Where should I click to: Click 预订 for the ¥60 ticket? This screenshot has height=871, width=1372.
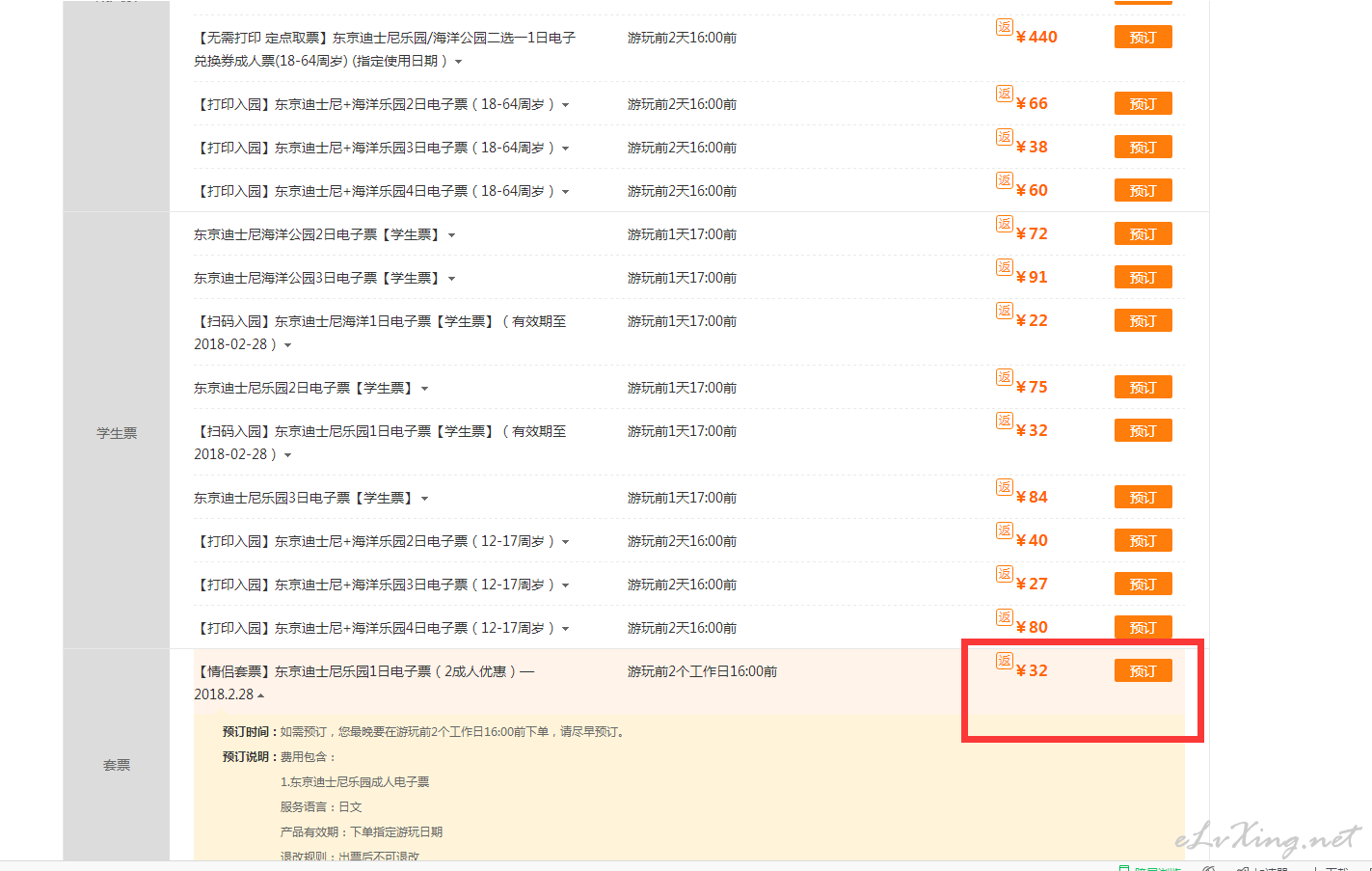pos(1143,191)
